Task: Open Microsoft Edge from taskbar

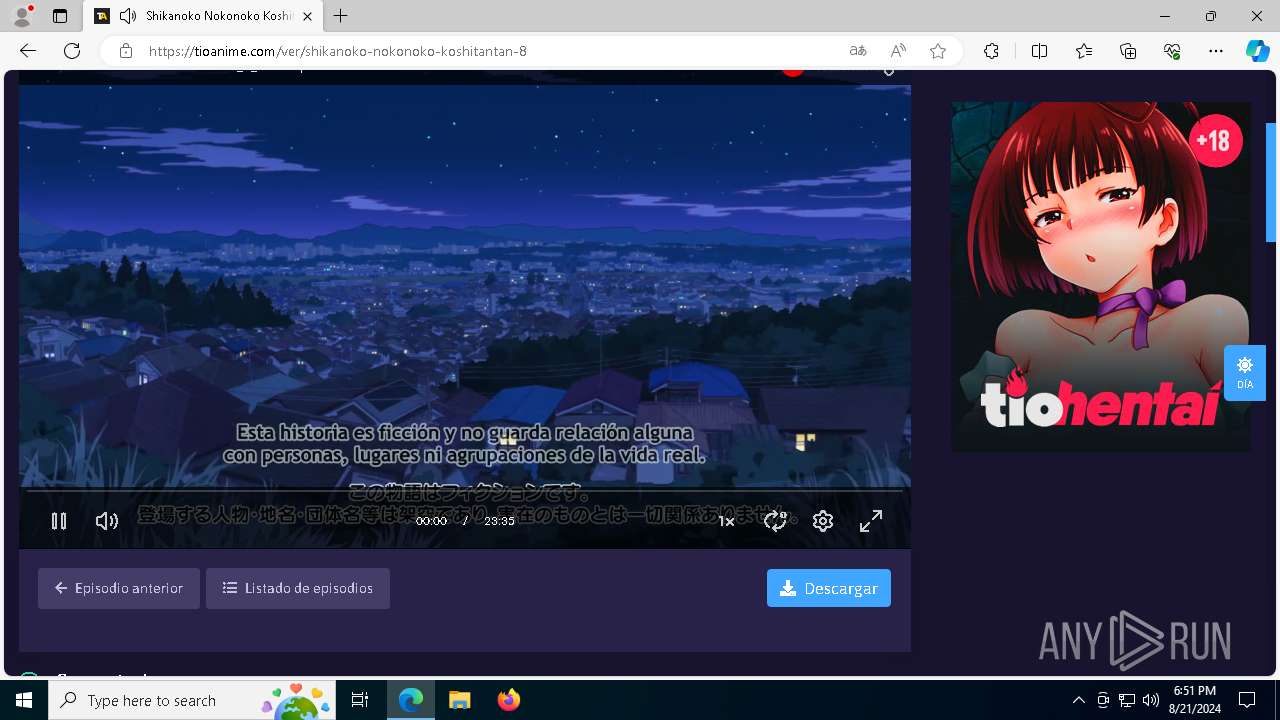Action: 411,700
